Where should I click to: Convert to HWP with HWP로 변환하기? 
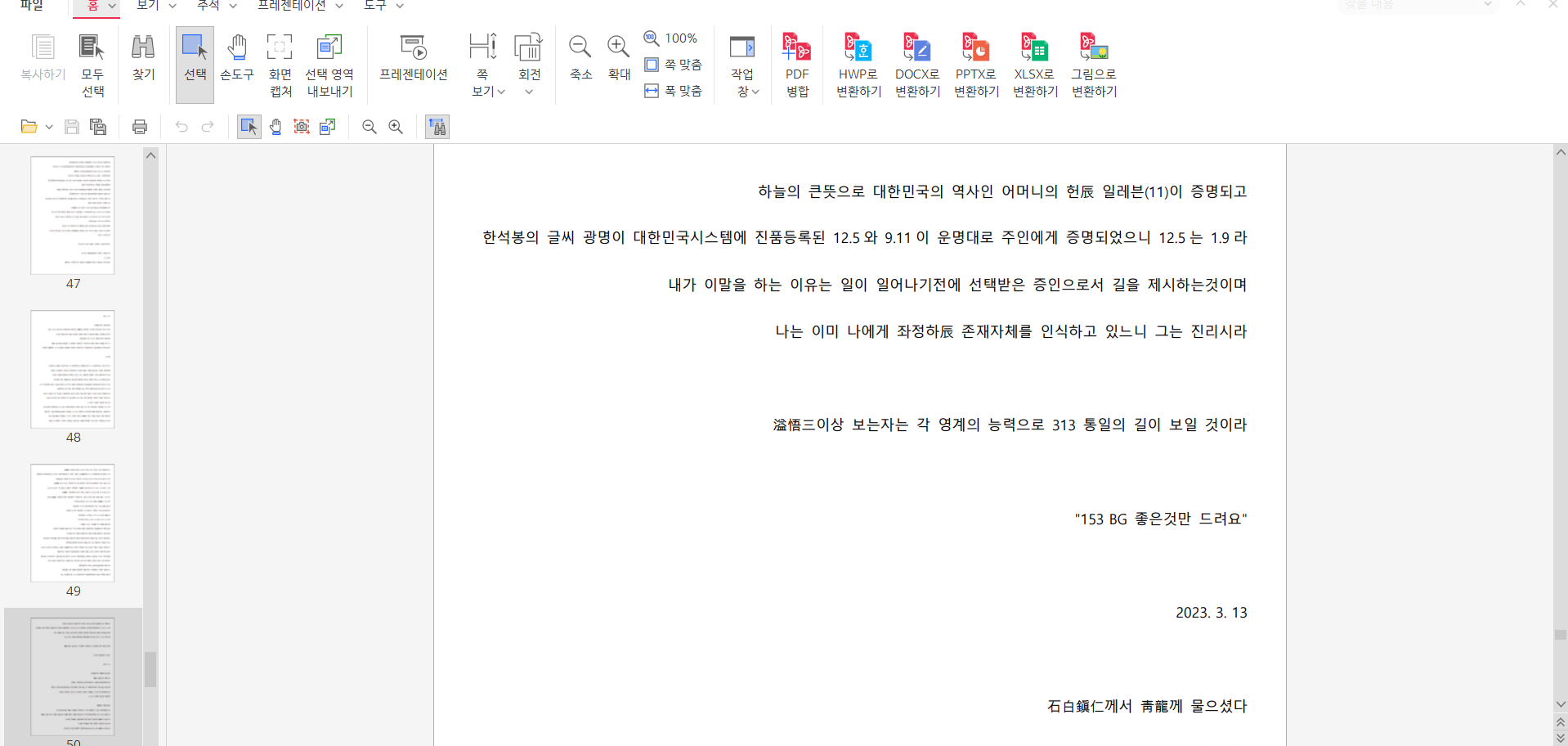coord(858,65)
